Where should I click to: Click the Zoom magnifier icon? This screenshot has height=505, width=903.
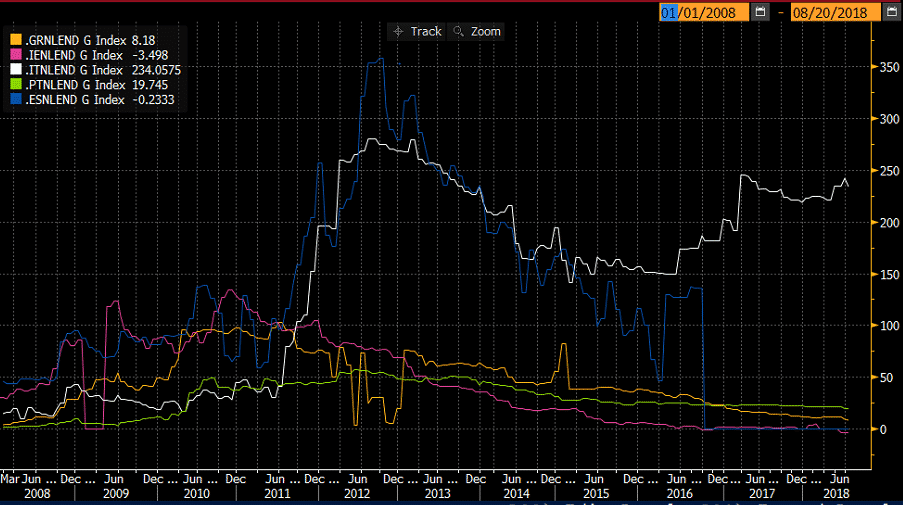coord(459,31)
